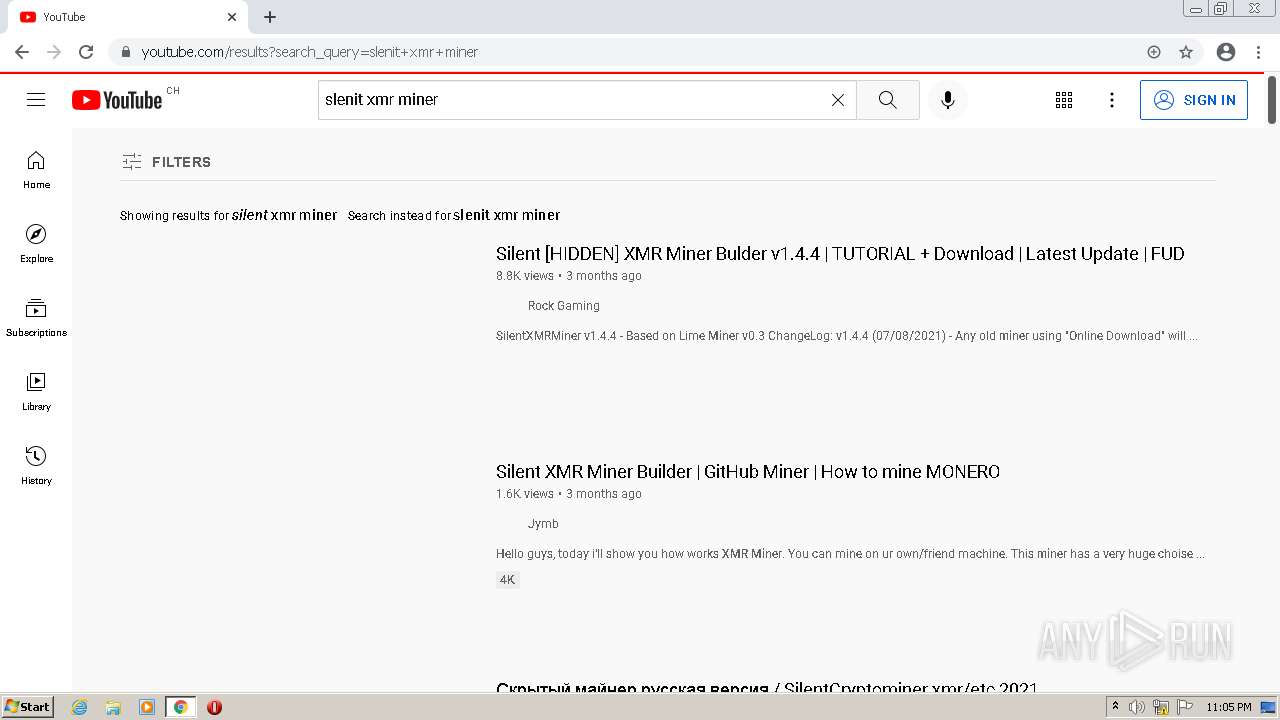Open 'Silent [HIDDEN] XMR Miner Bulder v1.4.4' video
This screenshot has width=1280, height=720.
pyautogui.click(x=840, y=254)
